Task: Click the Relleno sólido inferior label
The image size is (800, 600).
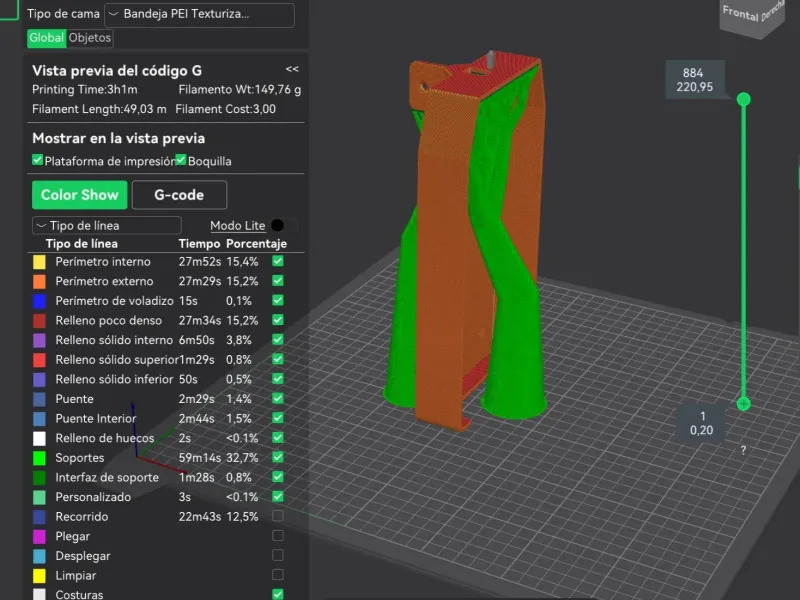Action: coord(114,379)
